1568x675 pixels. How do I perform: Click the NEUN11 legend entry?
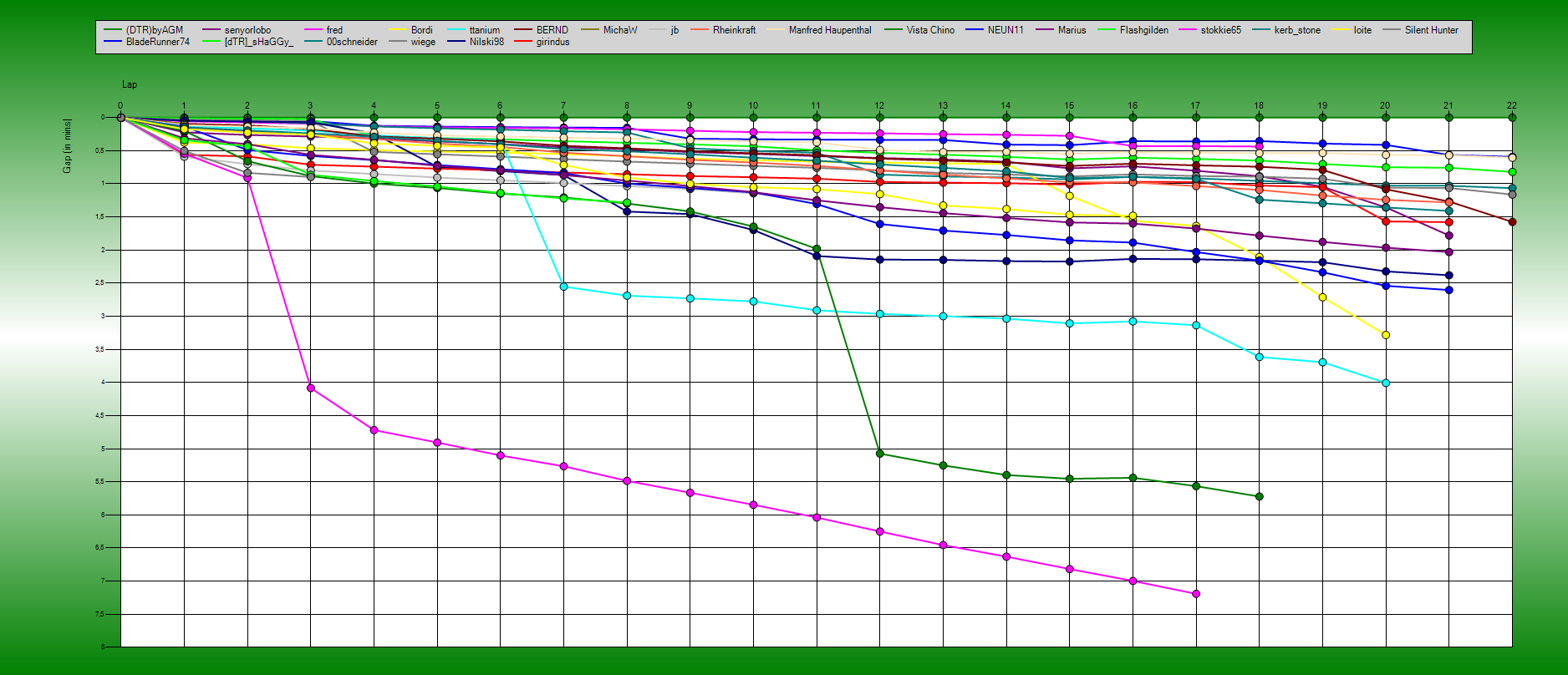995,30
